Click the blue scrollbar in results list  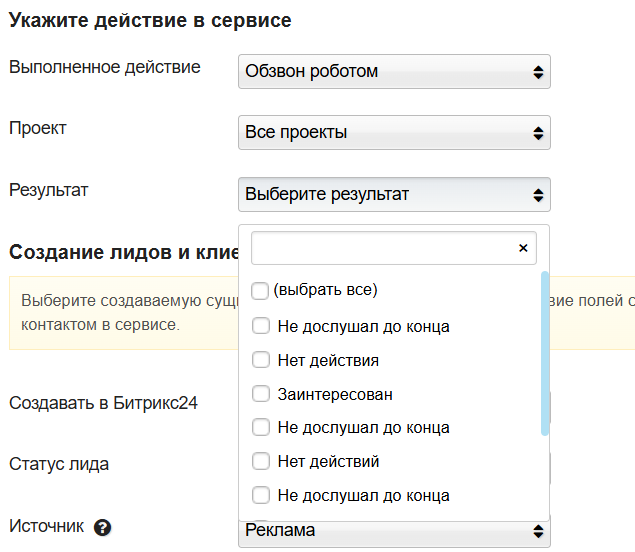coord(544,350)
